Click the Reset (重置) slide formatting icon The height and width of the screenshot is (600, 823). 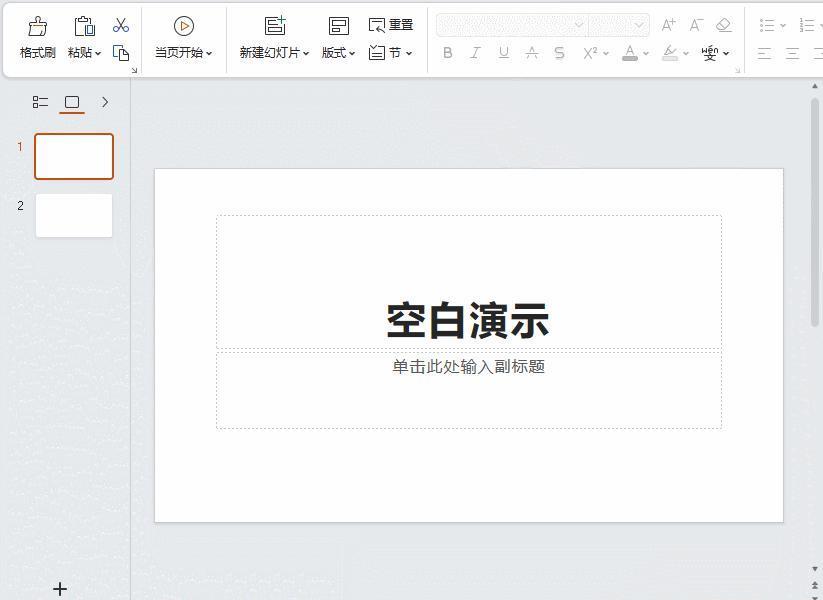pos(391,25)
